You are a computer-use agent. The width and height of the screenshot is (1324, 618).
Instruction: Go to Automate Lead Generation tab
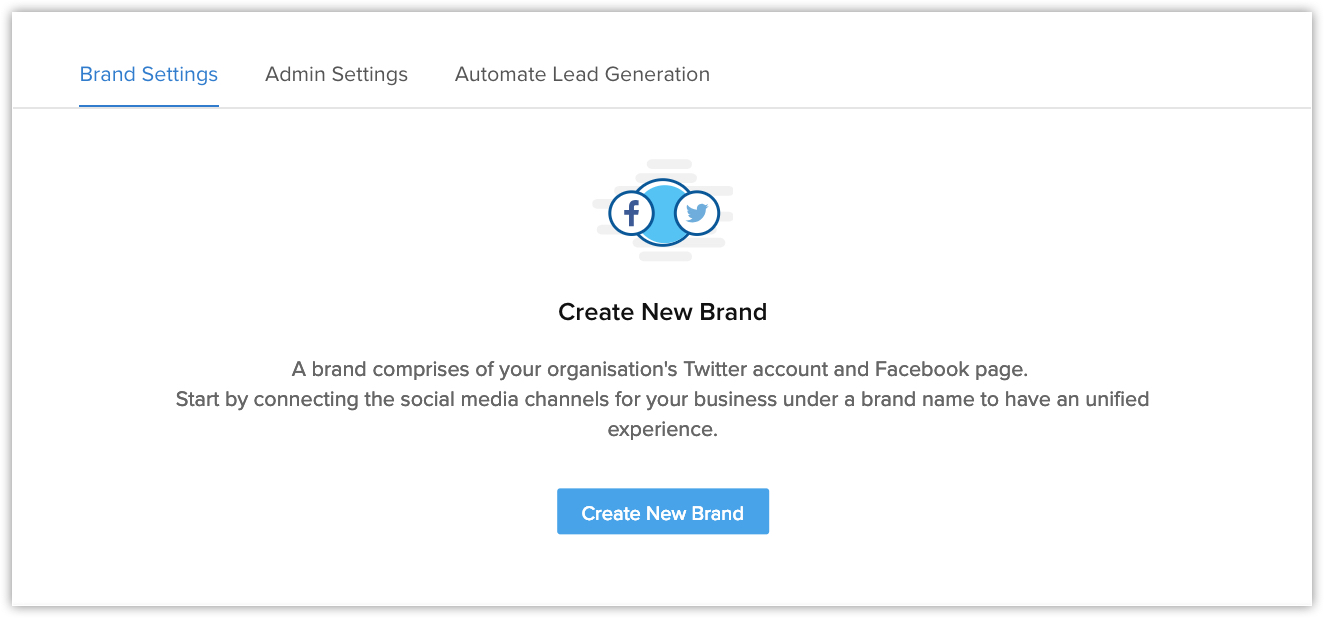[582, 74]
